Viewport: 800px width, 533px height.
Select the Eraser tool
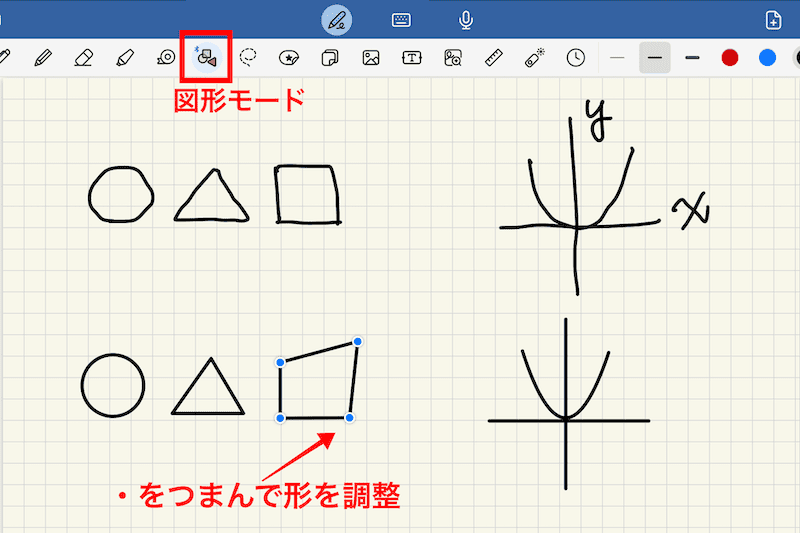(84, 58)
